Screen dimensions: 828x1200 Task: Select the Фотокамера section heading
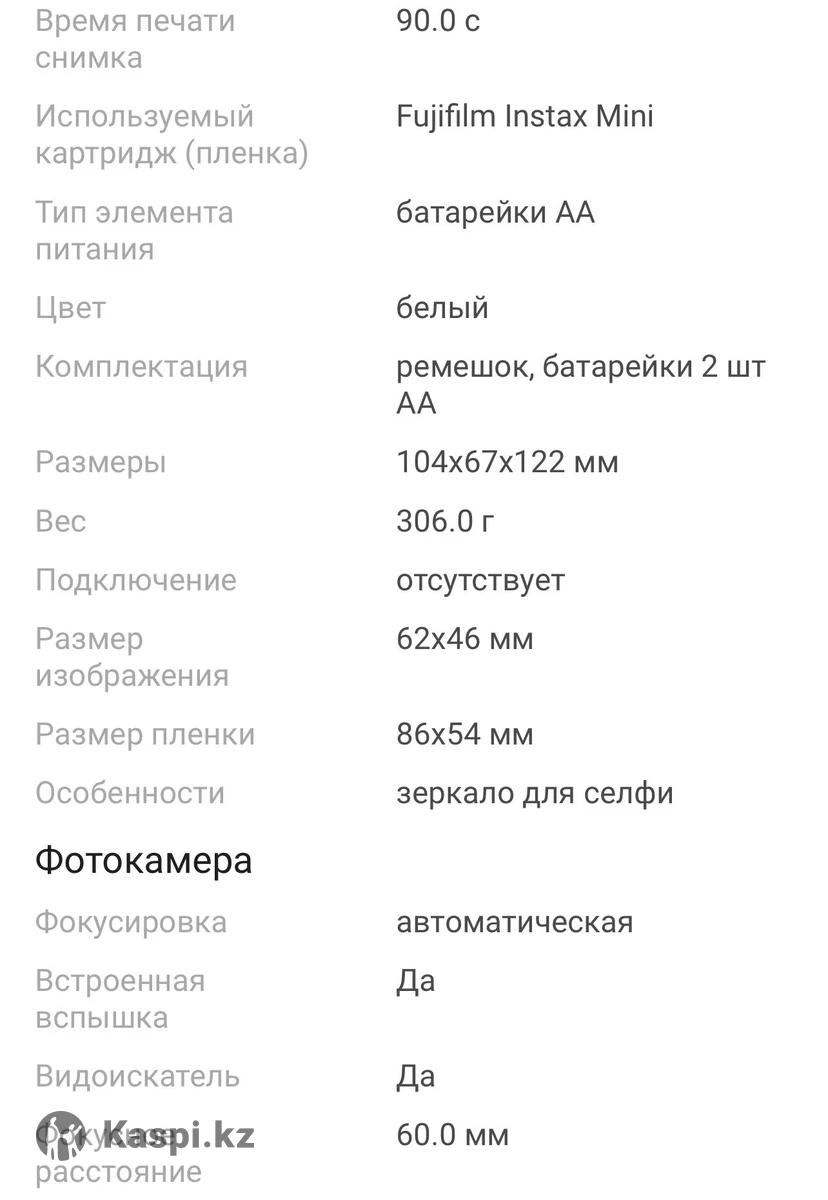point(144,861)
